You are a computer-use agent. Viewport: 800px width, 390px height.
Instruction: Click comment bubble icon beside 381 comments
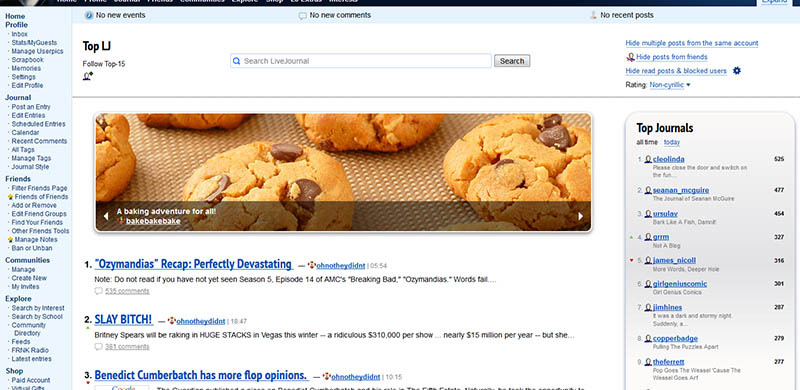coord(98,347)
